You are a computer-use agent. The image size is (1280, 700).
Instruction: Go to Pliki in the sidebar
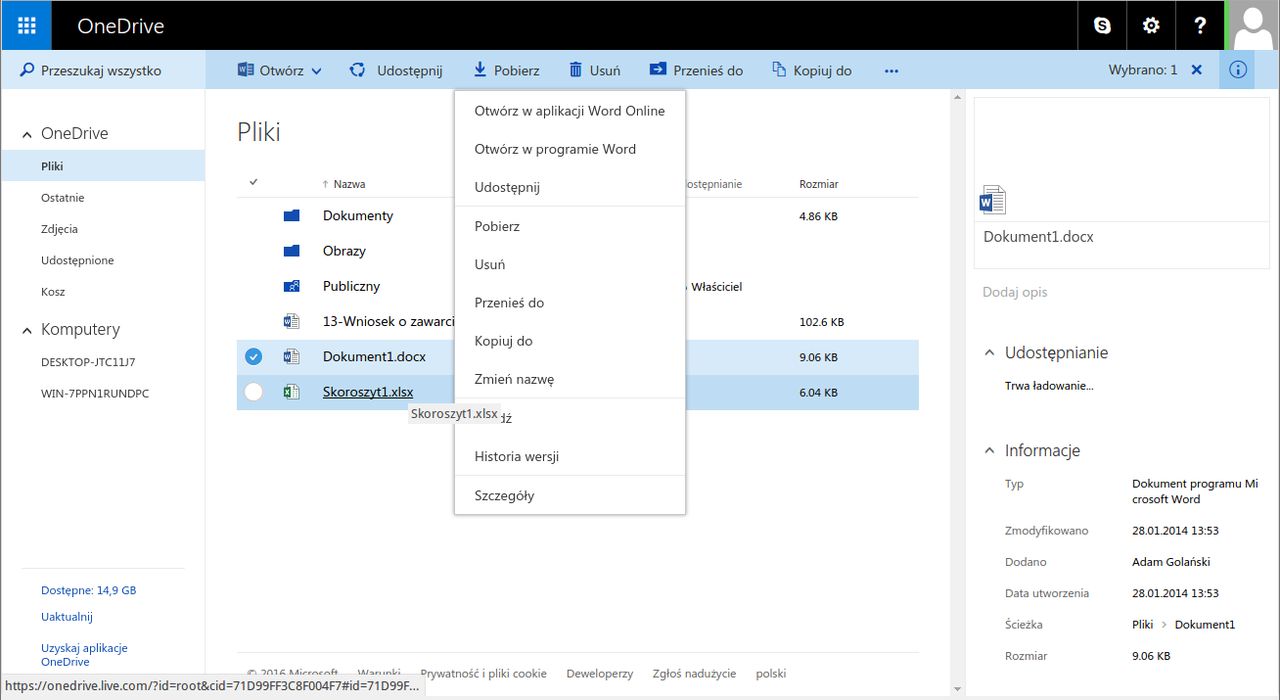[x=103, y=166]
